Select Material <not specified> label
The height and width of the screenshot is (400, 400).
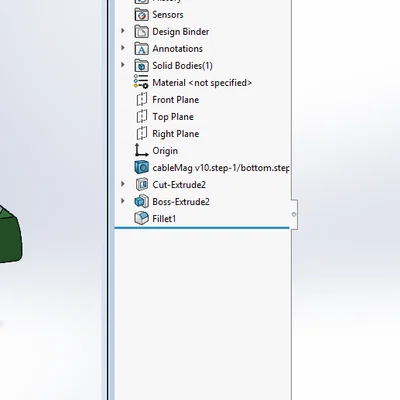(x=202, y=83)
